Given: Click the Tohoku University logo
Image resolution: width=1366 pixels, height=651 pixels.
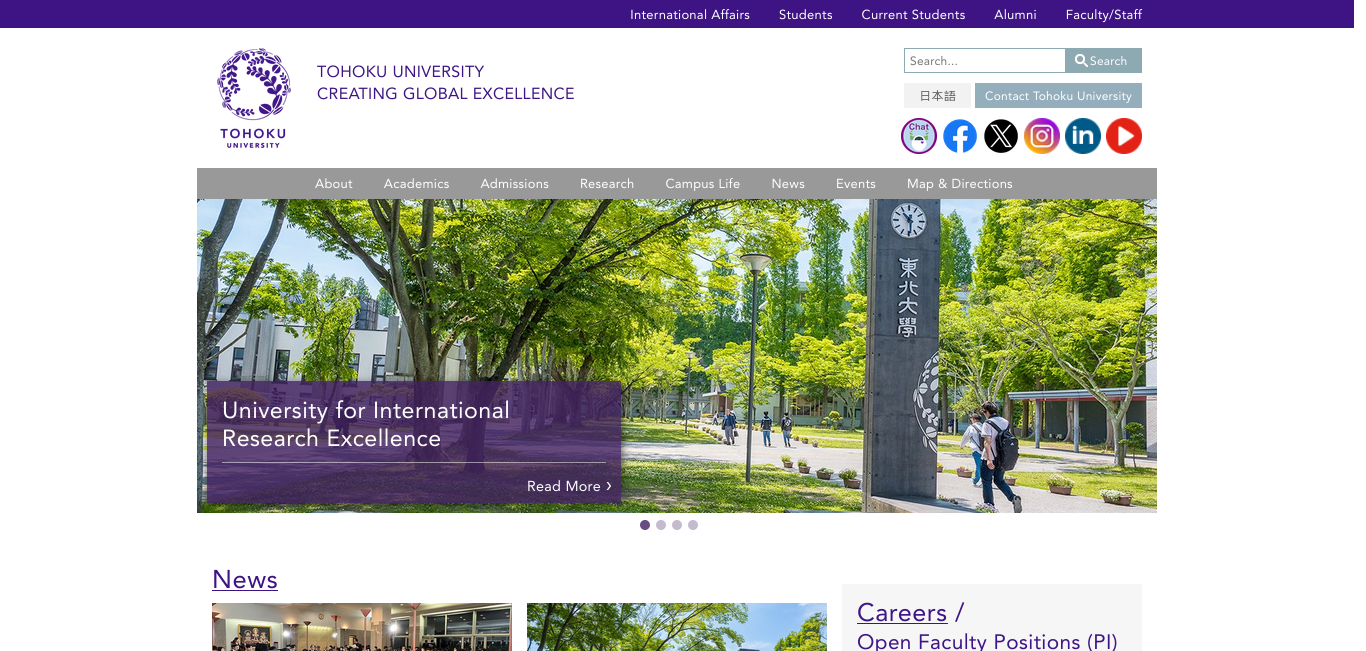Looking at the screenshot, I should click(x=253, y=98).
